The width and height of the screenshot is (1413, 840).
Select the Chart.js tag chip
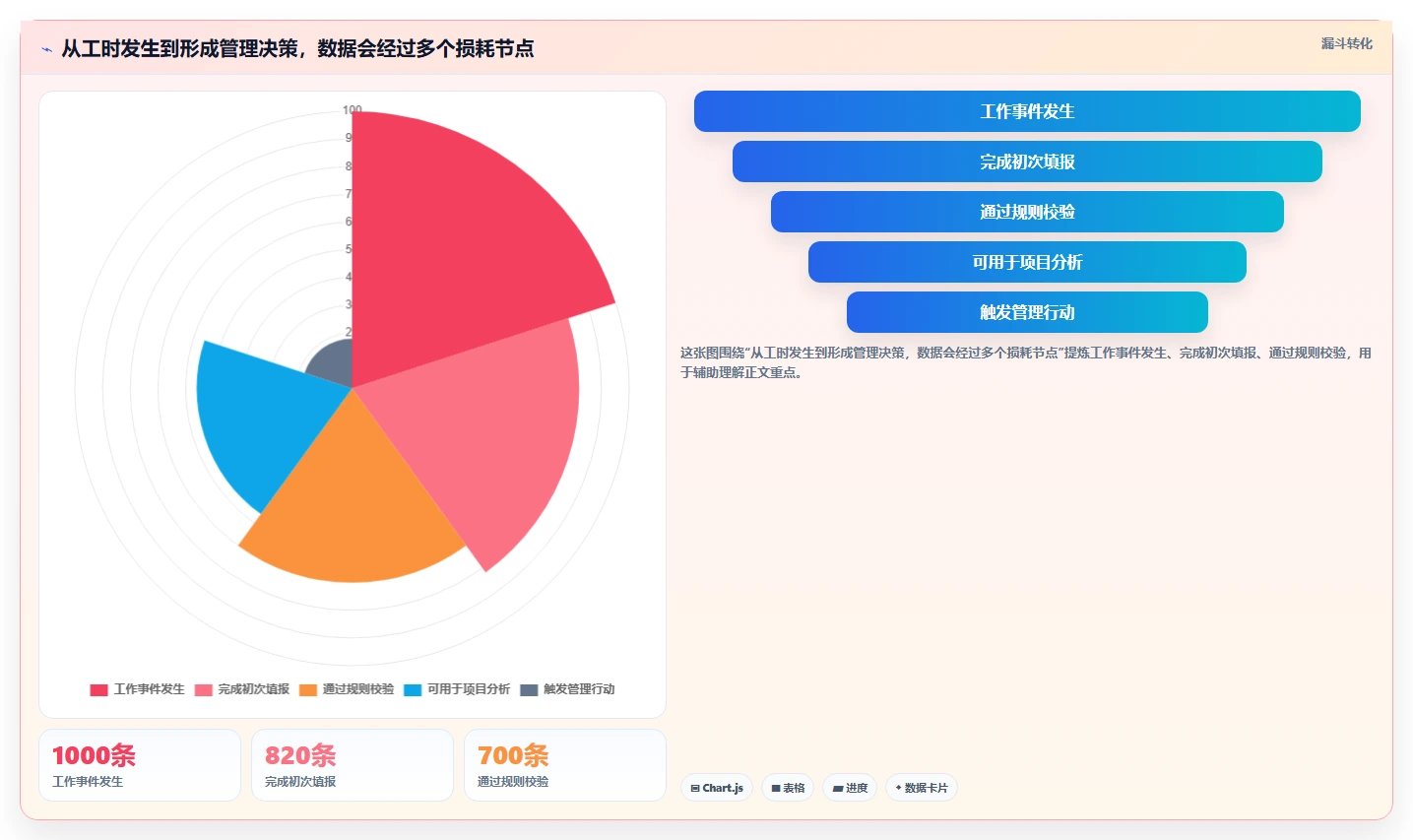point(717,788)
